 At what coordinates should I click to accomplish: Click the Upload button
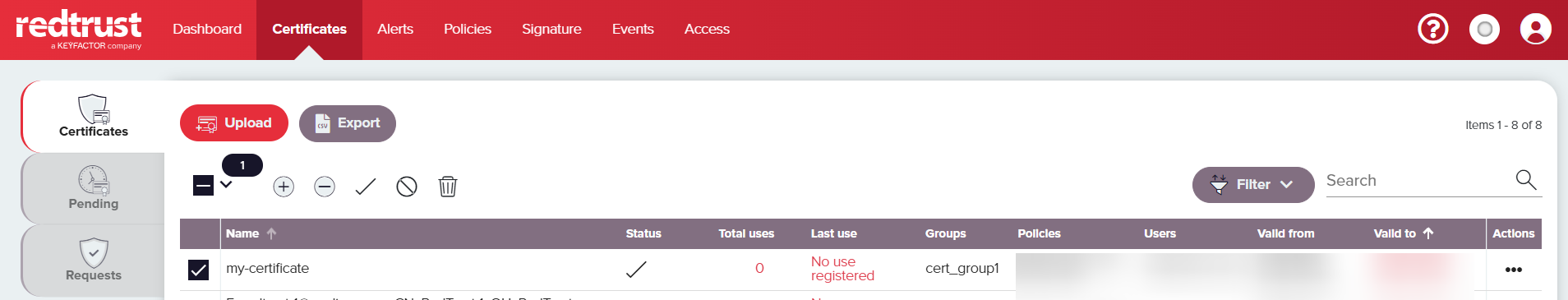pos(234,123)
